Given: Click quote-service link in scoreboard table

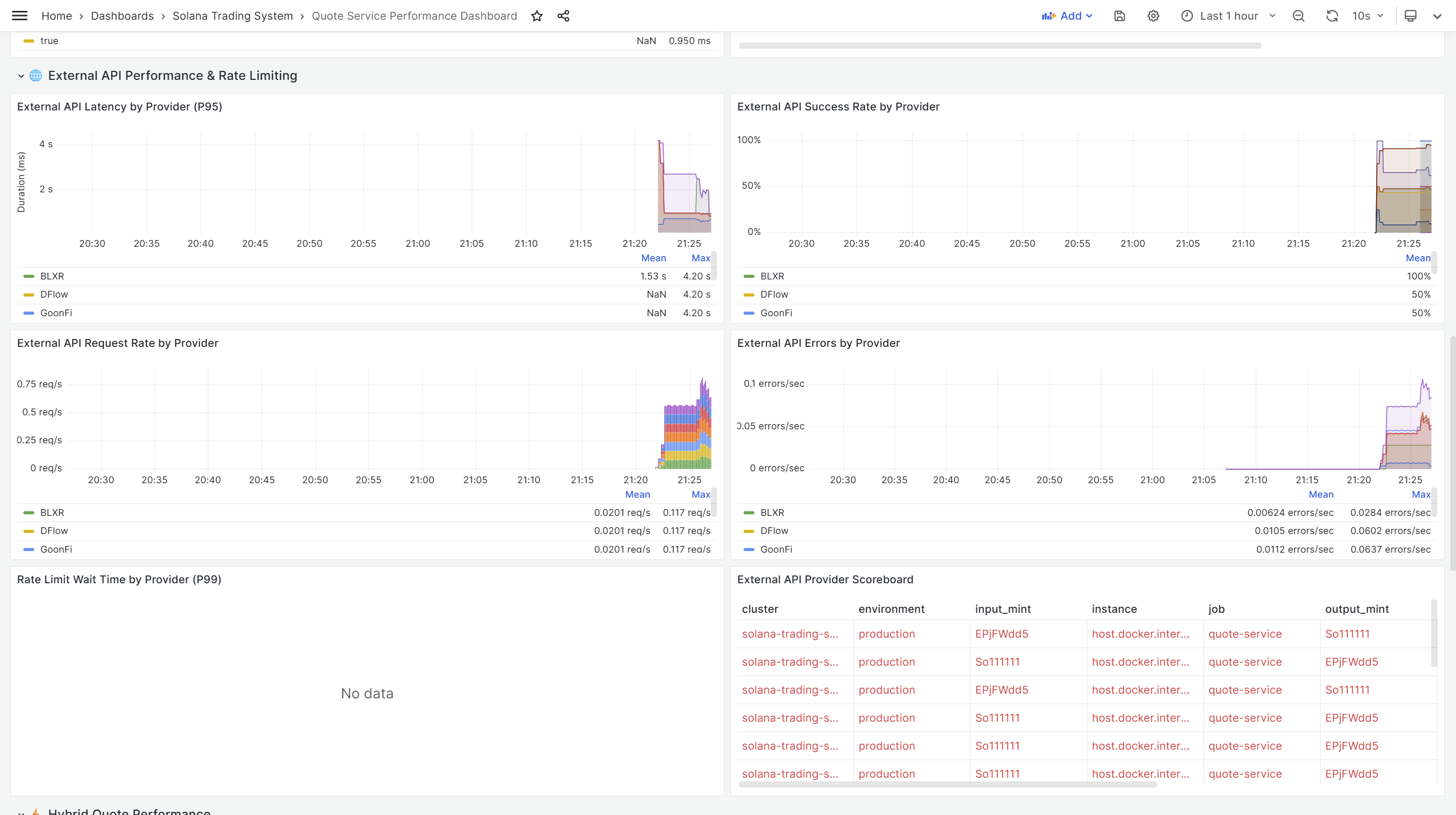Looking at the screenshot, I should tap(1245, 634).
